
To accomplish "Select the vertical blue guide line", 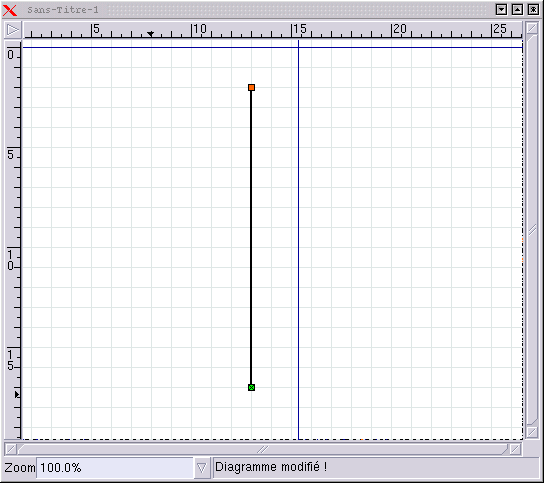I will coord(298,239).
